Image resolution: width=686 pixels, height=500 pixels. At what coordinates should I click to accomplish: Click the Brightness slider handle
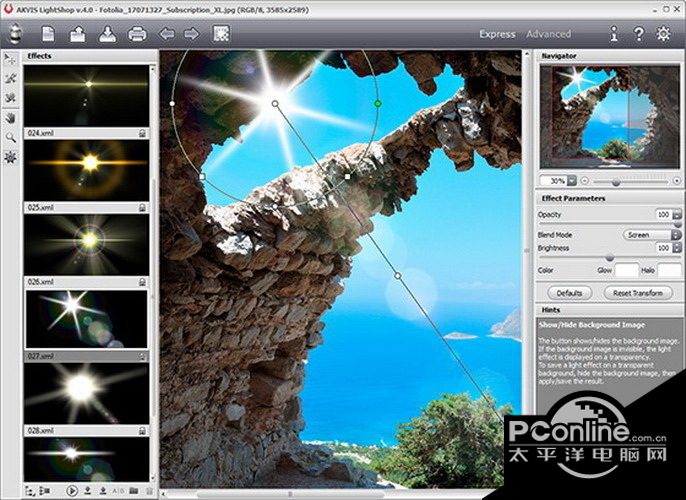point(609,258)
